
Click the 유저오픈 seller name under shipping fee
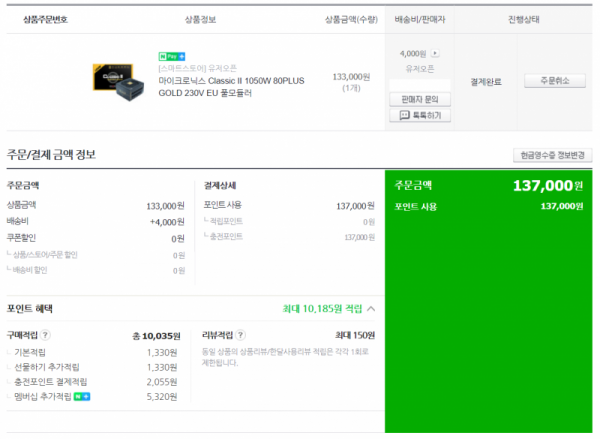coord(420,69)
